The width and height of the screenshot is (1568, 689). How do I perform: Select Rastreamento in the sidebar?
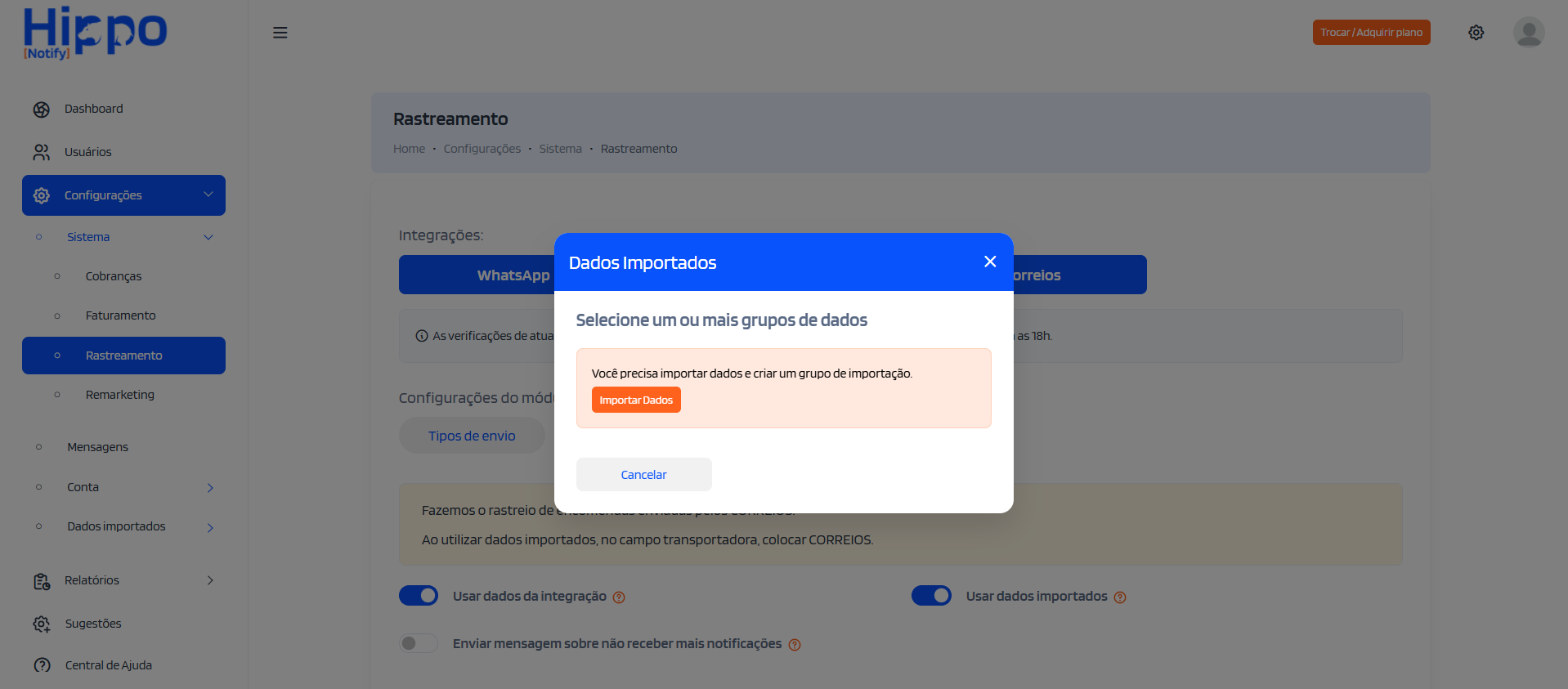123,356
